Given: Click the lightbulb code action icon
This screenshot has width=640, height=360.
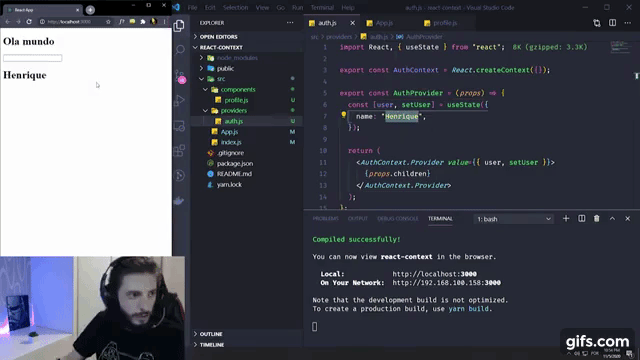Looking at the screenshot, I should pos(344,115).
